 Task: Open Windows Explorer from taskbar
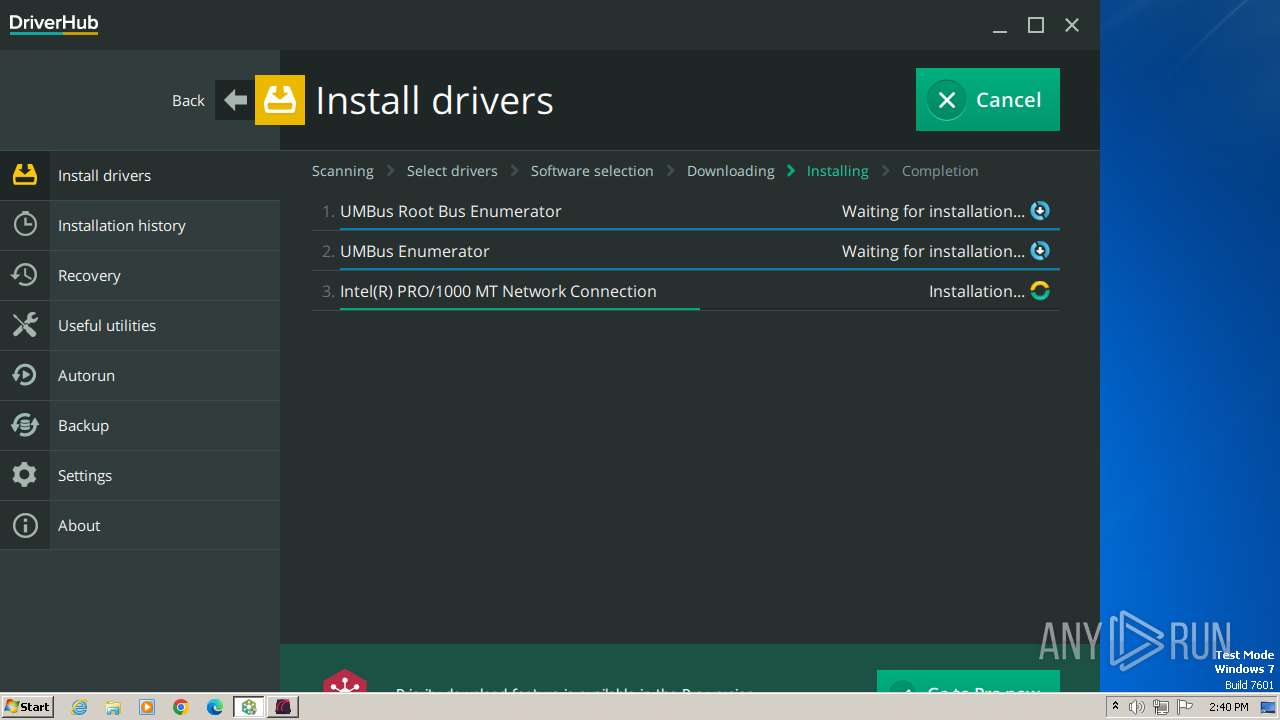113,707
